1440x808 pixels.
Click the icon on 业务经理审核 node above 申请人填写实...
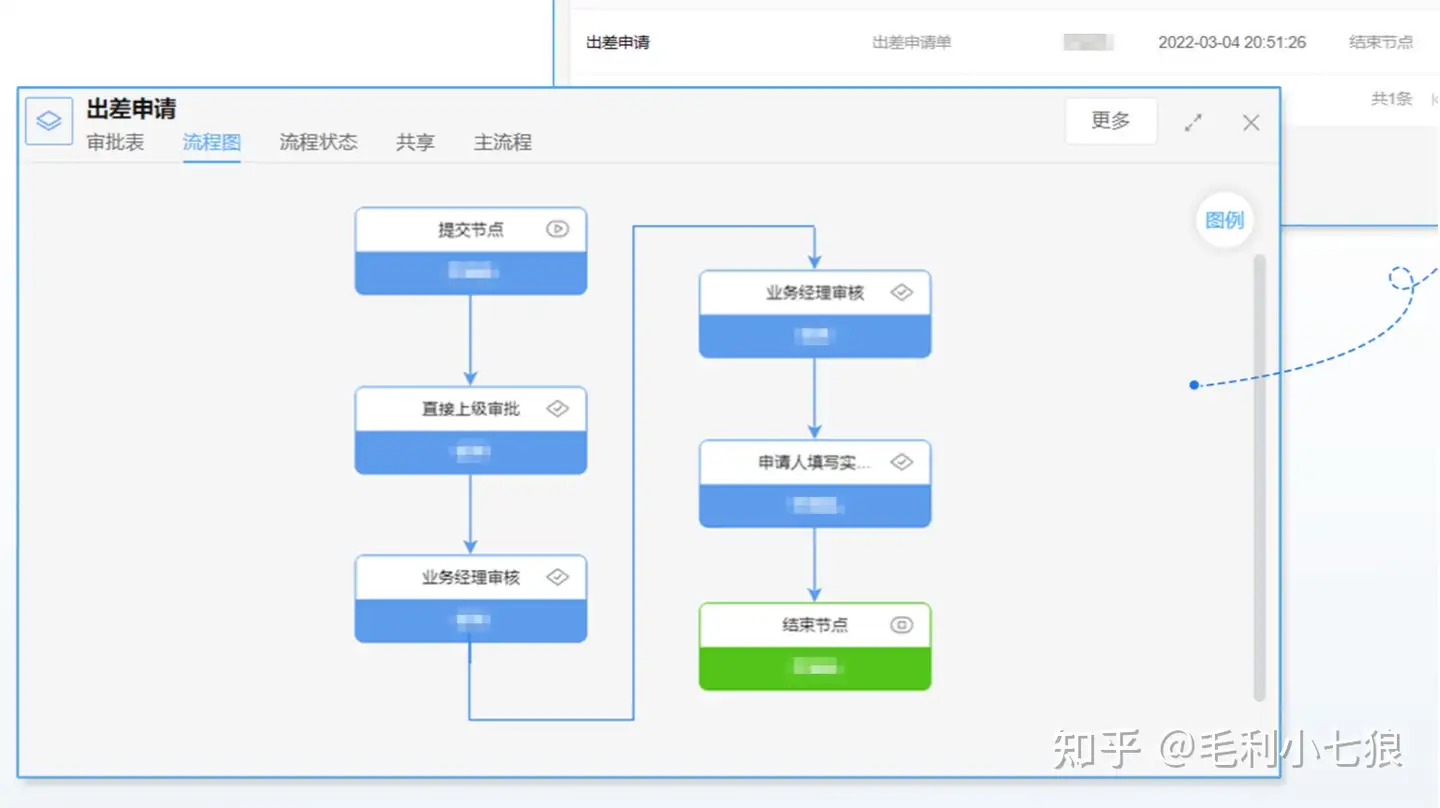(901, 293)
